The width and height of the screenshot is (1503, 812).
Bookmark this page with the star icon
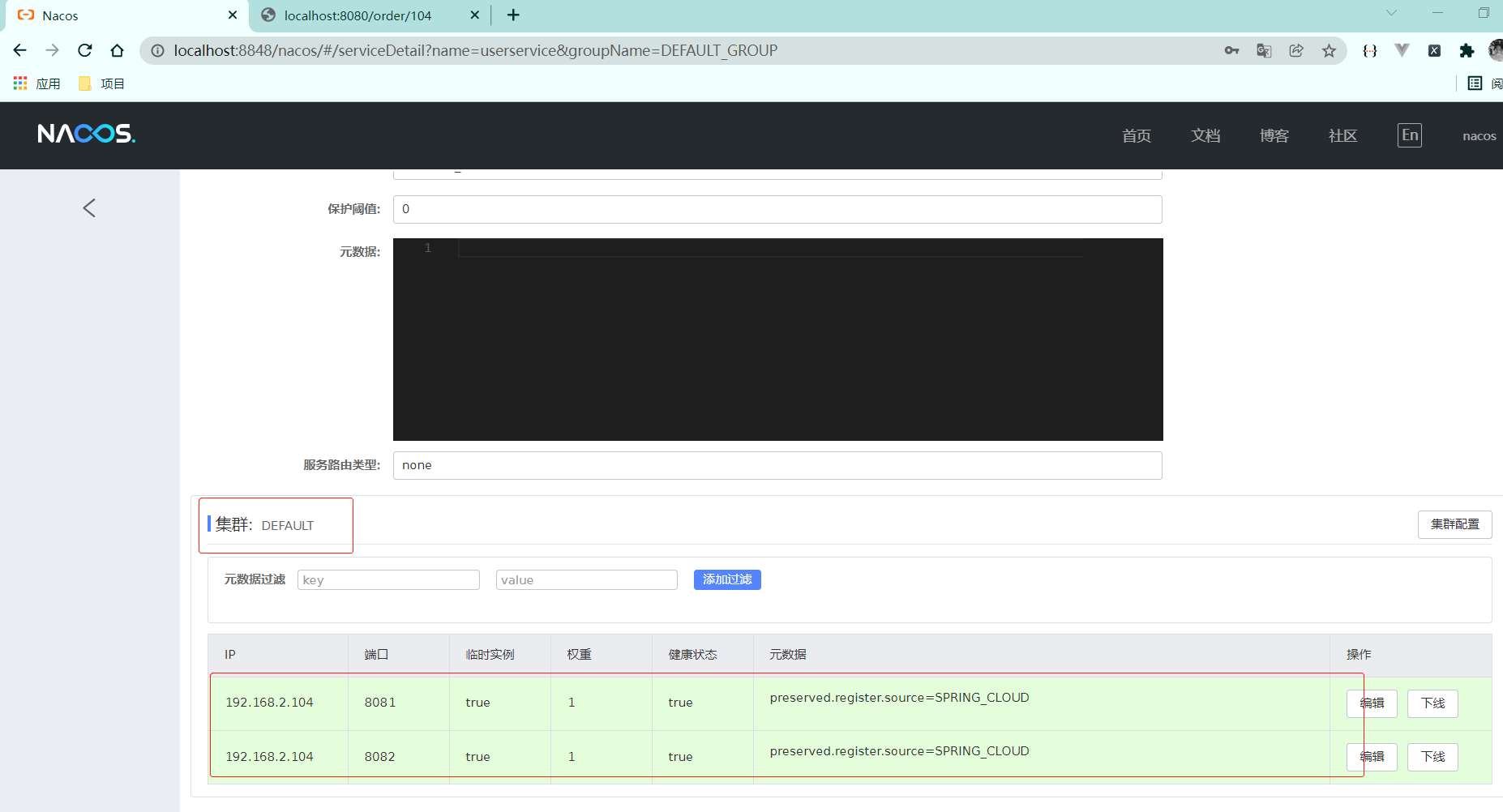(x=1329, y=50)
